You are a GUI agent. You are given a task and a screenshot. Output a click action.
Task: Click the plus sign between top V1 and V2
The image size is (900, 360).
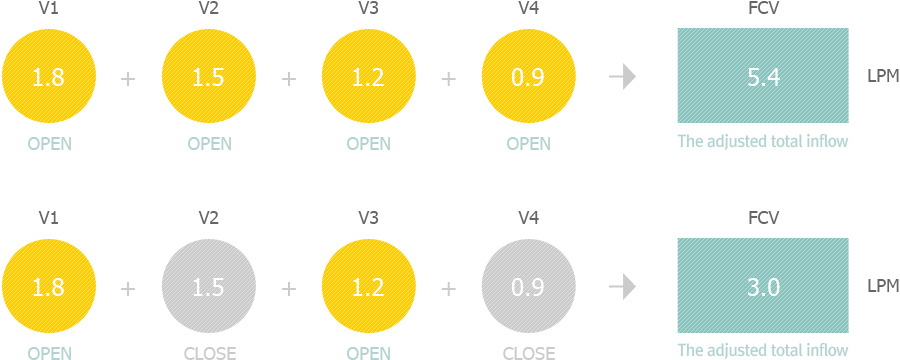tap(128, 78)
